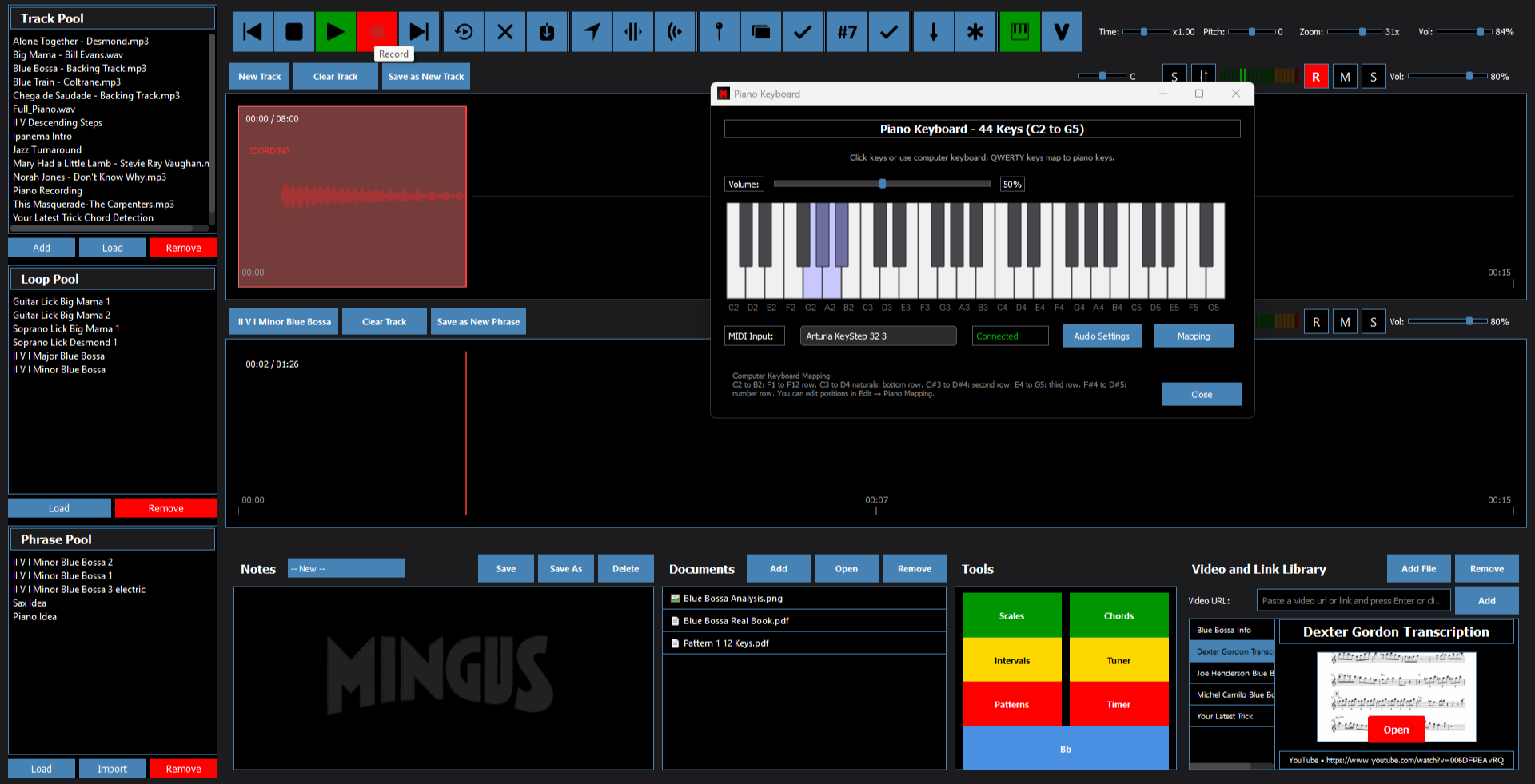The width and height of the screenshot is (1535, 784).
Task: Select "Ipanema Intro" in Track Pool
Action: pos(42,137)
